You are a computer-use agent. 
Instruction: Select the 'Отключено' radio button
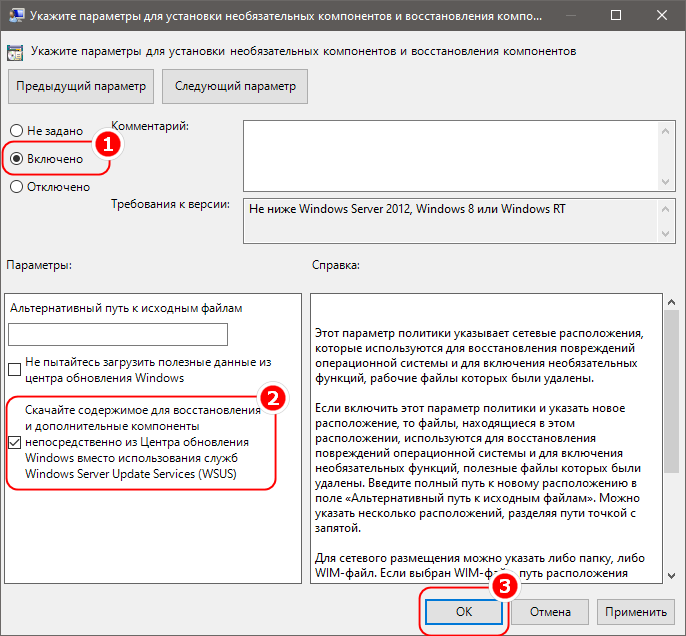pos(16,186)
